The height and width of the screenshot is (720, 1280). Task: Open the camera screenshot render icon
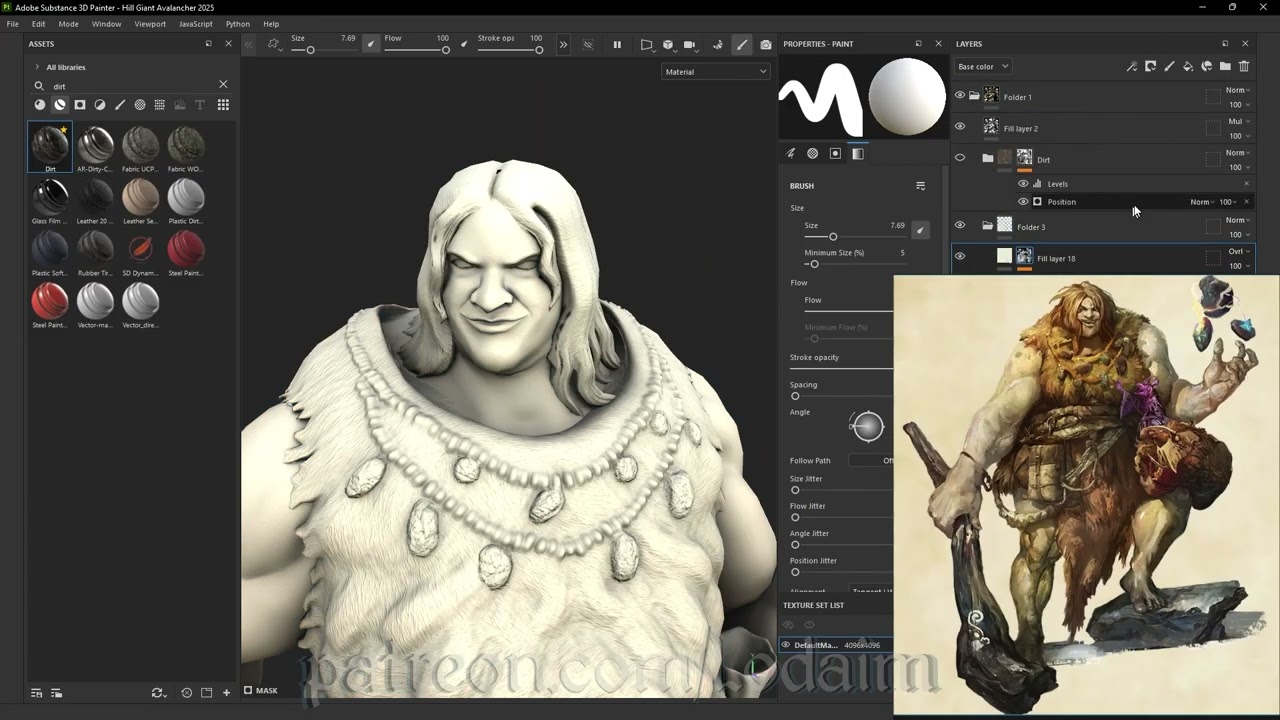pos(766,45)
